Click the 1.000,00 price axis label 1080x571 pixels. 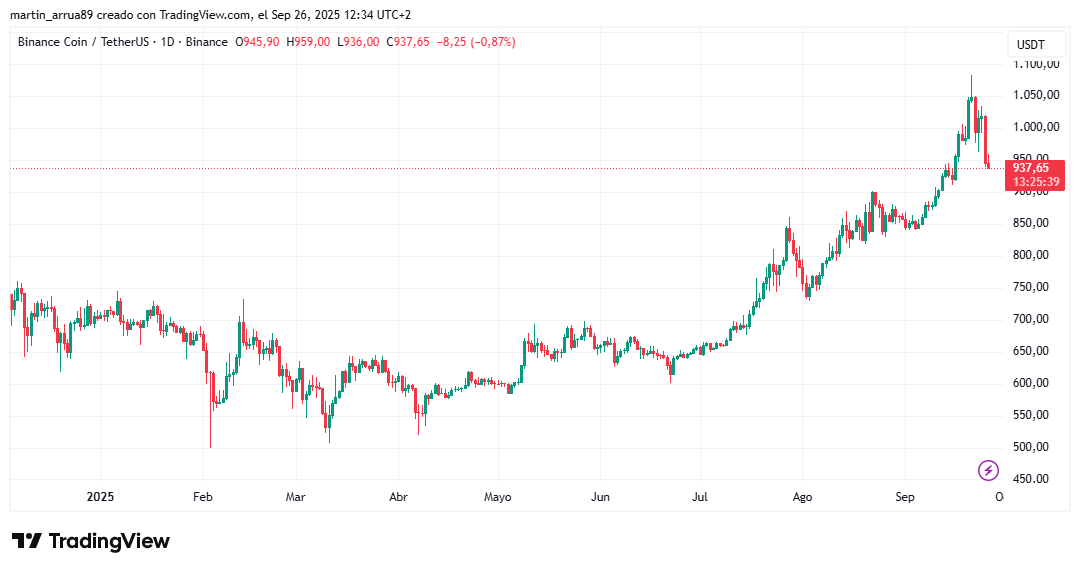pyautogui.click(x=1037, y=127)
